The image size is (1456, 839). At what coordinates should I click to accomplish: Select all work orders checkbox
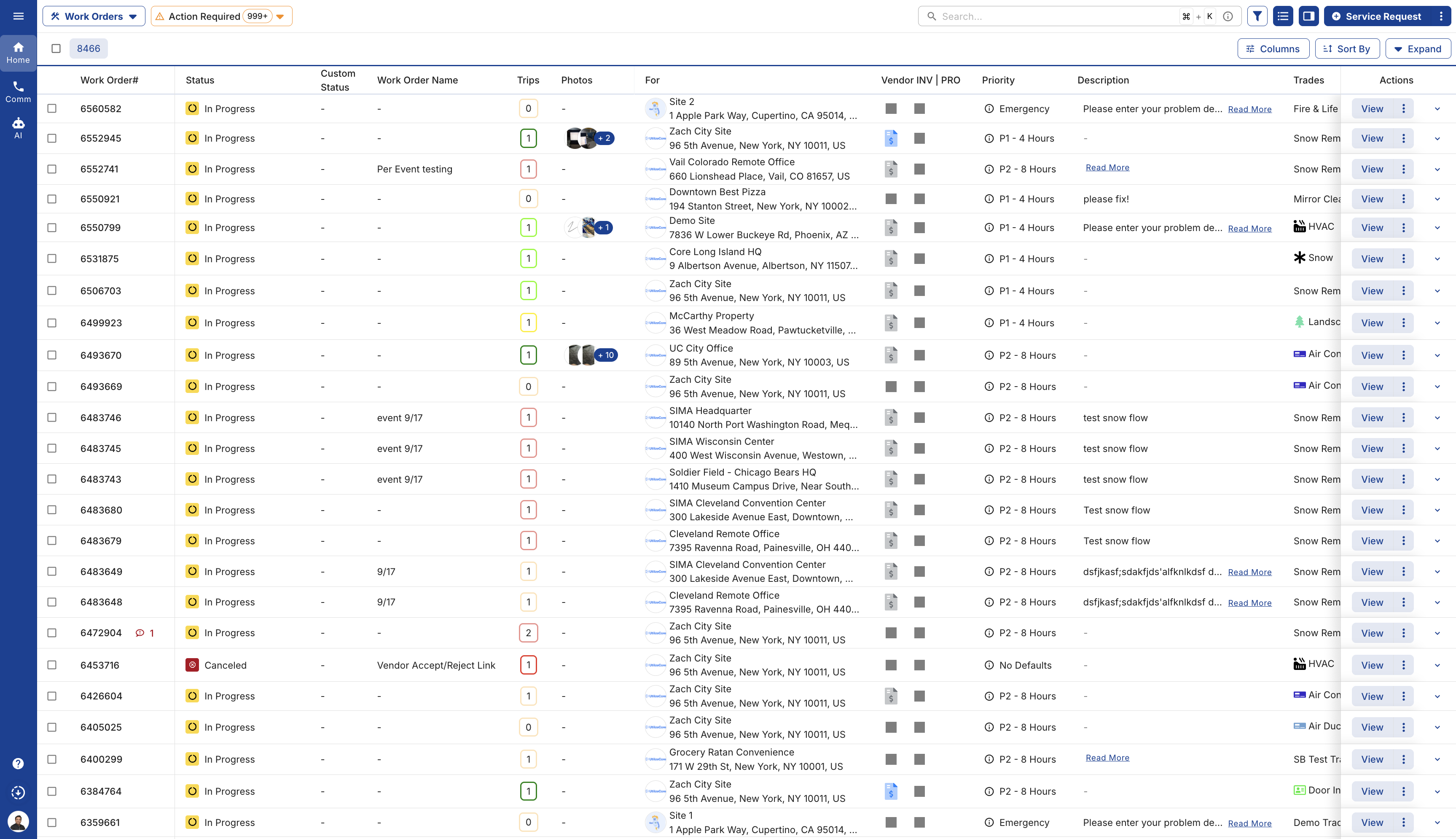pyautogui.click(x=56, y=48)
